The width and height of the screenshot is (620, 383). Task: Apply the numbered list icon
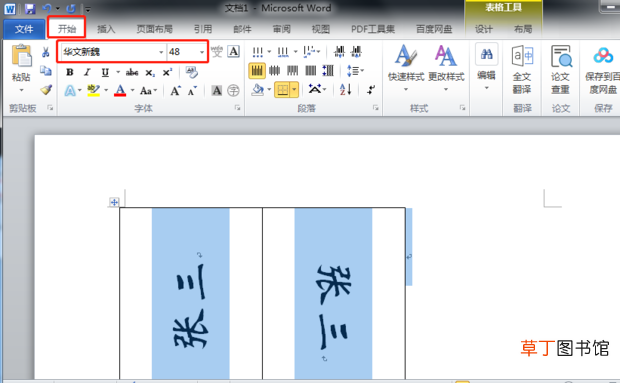(x=283, y=52)
